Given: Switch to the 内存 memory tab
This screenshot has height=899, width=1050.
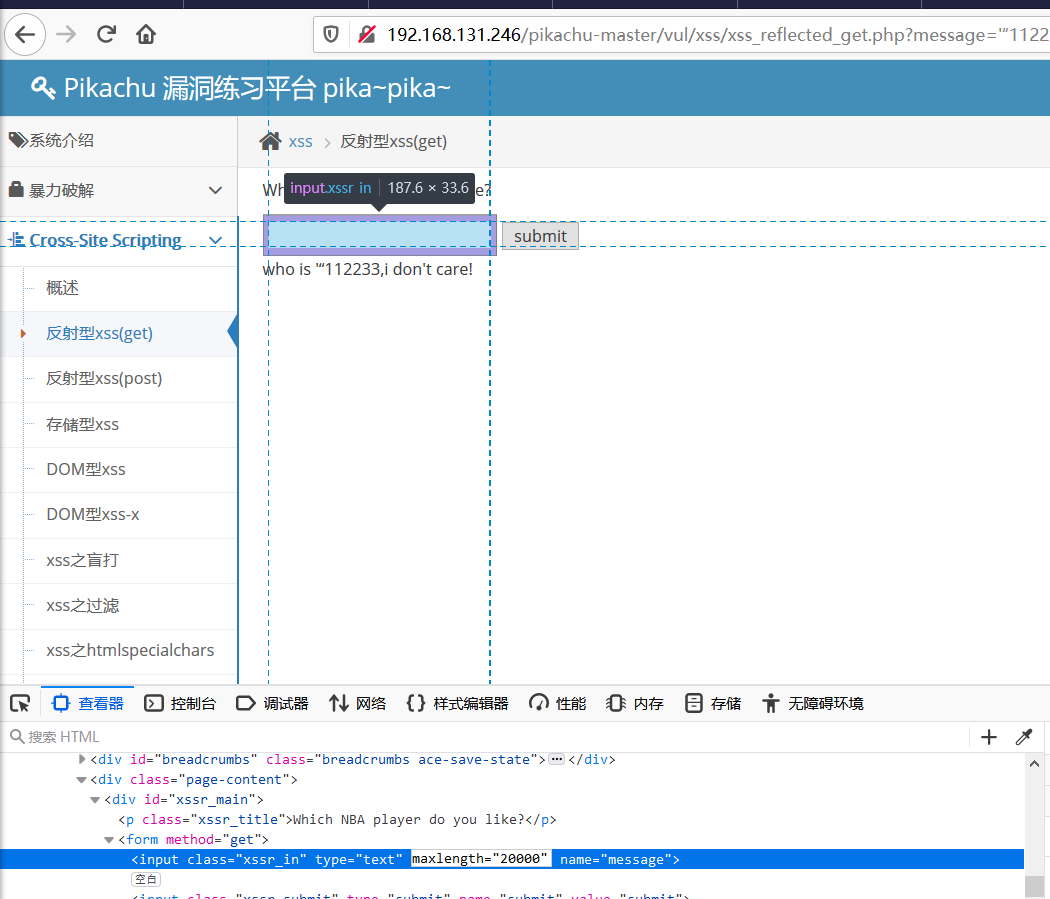Looking at the screenshot, I should pos(635,704).
